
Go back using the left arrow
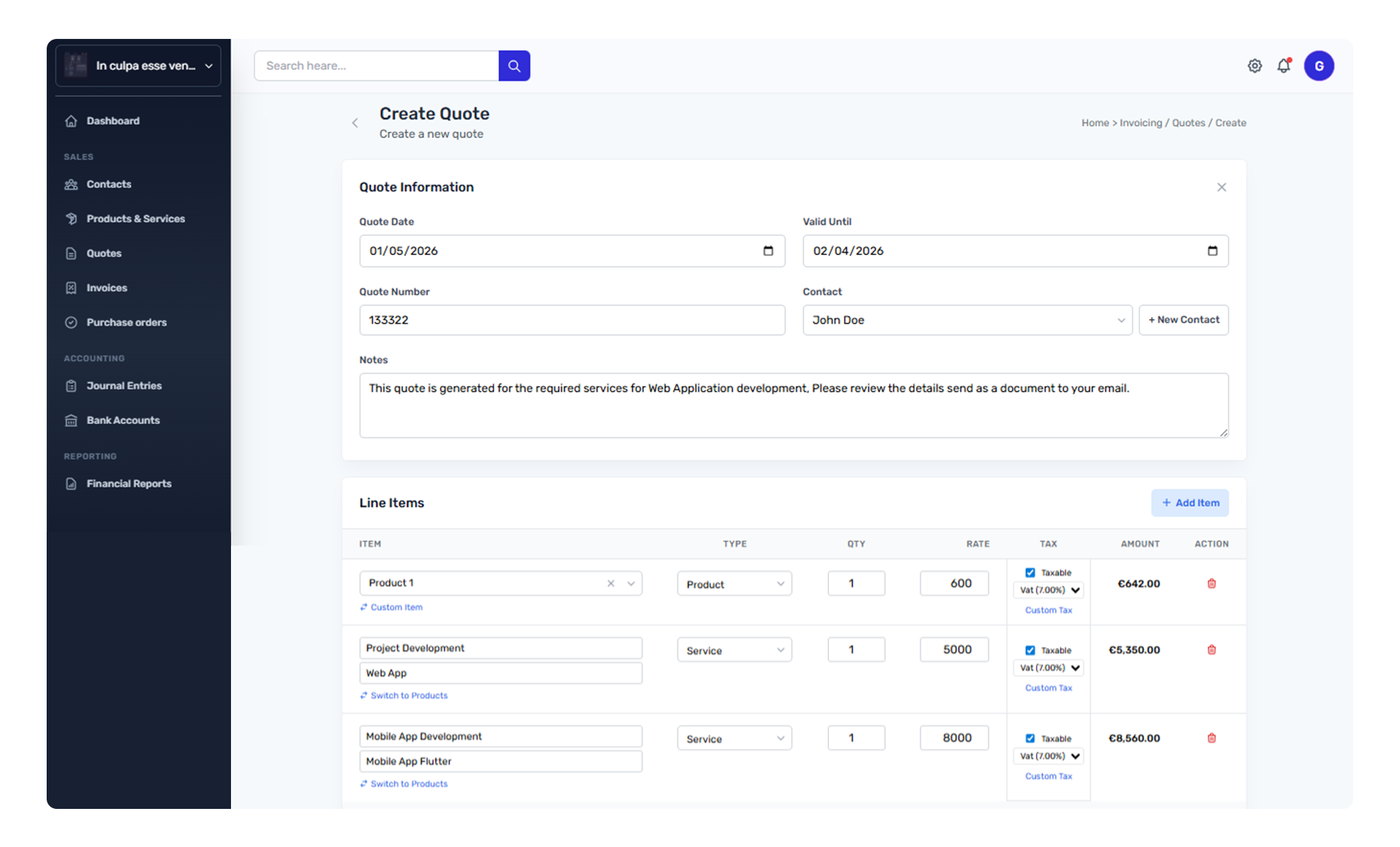pyautogui.click(x=355, y=123)
